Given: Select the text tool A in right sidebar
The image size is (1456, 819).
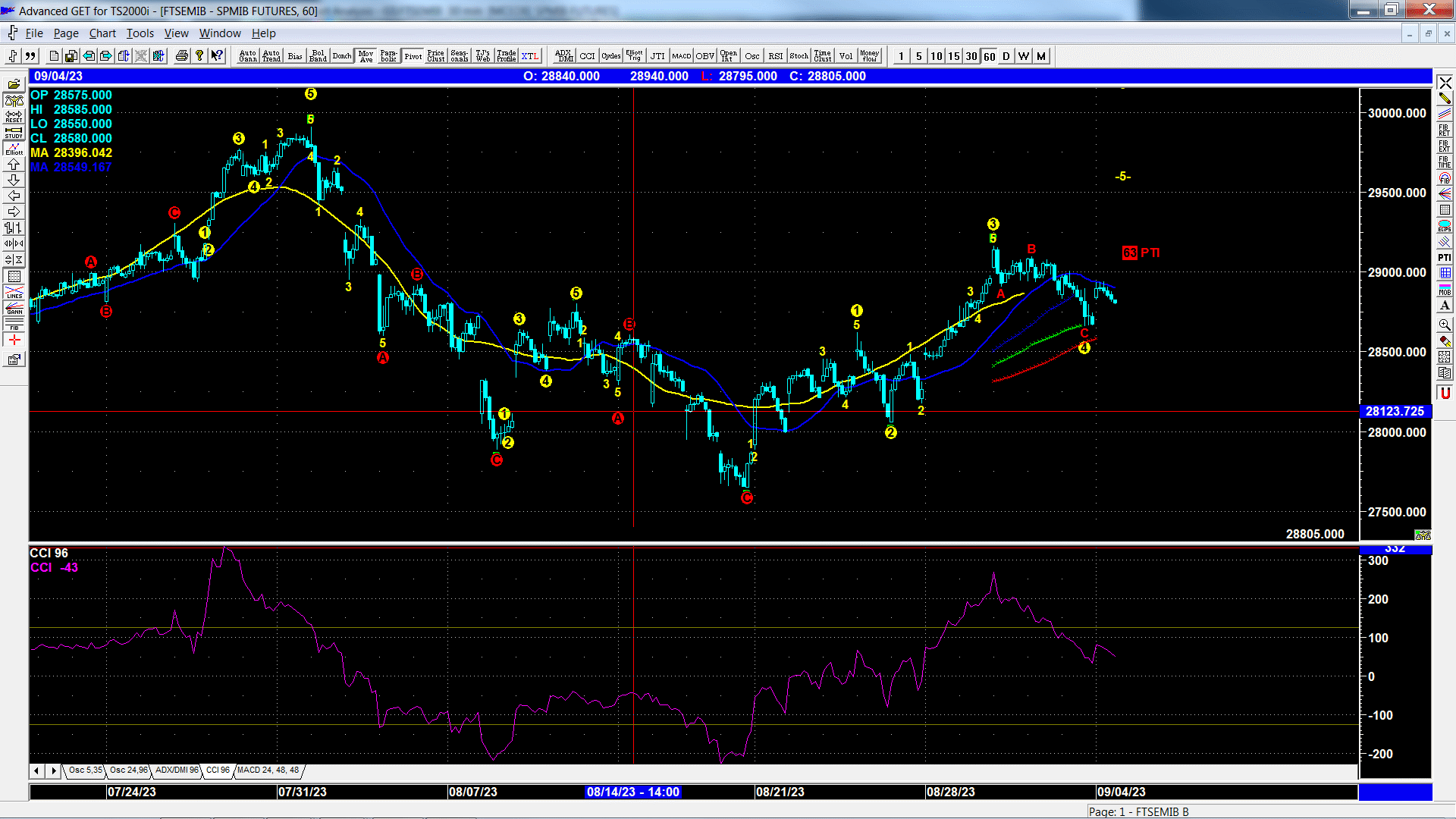Looking at the screenshot, I should tap(1445, 306).
